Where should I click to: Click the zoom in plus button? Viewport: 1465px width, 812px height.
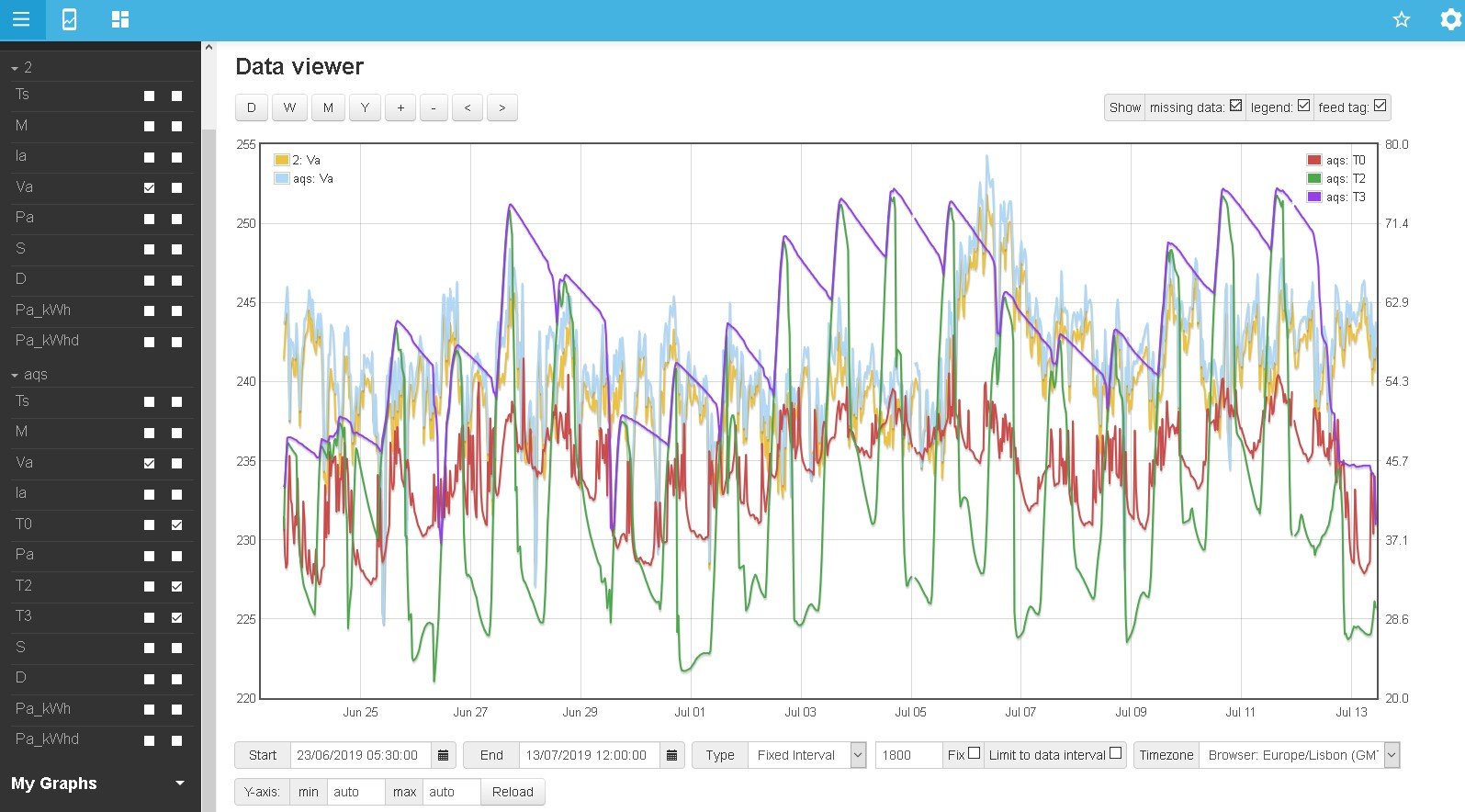pos(400,107)
